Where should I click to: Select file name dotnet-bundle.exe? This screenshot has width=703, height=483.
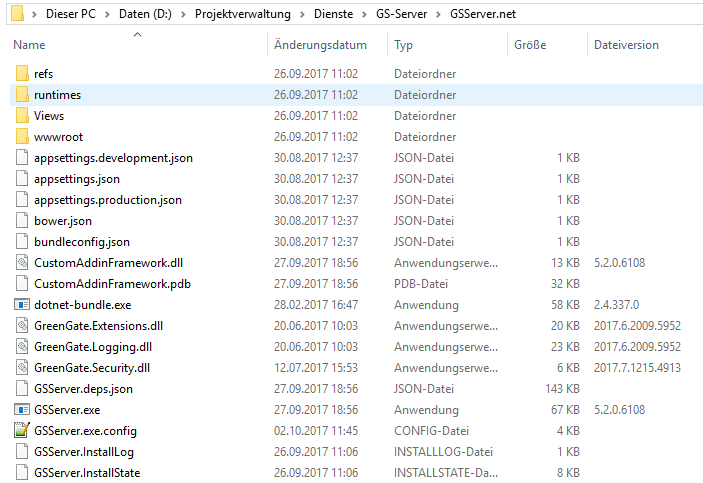click(82, 305)
